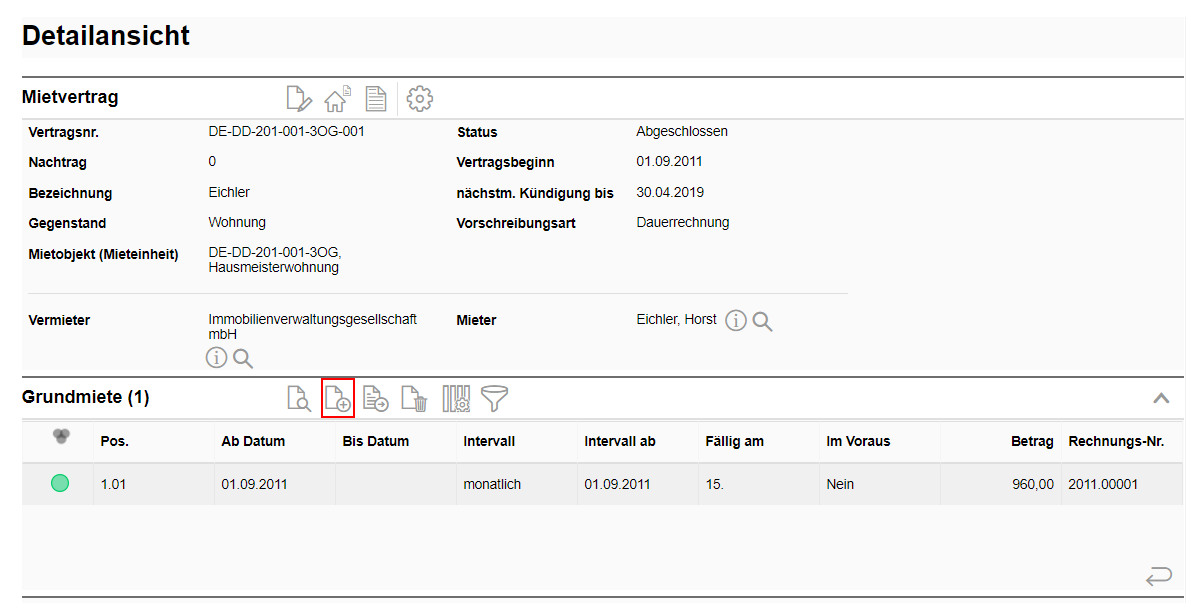Screen dimensions: 1186x603
Task: Click the view Grundmiete magnifier document icon
Action: [x=298, y=399]
